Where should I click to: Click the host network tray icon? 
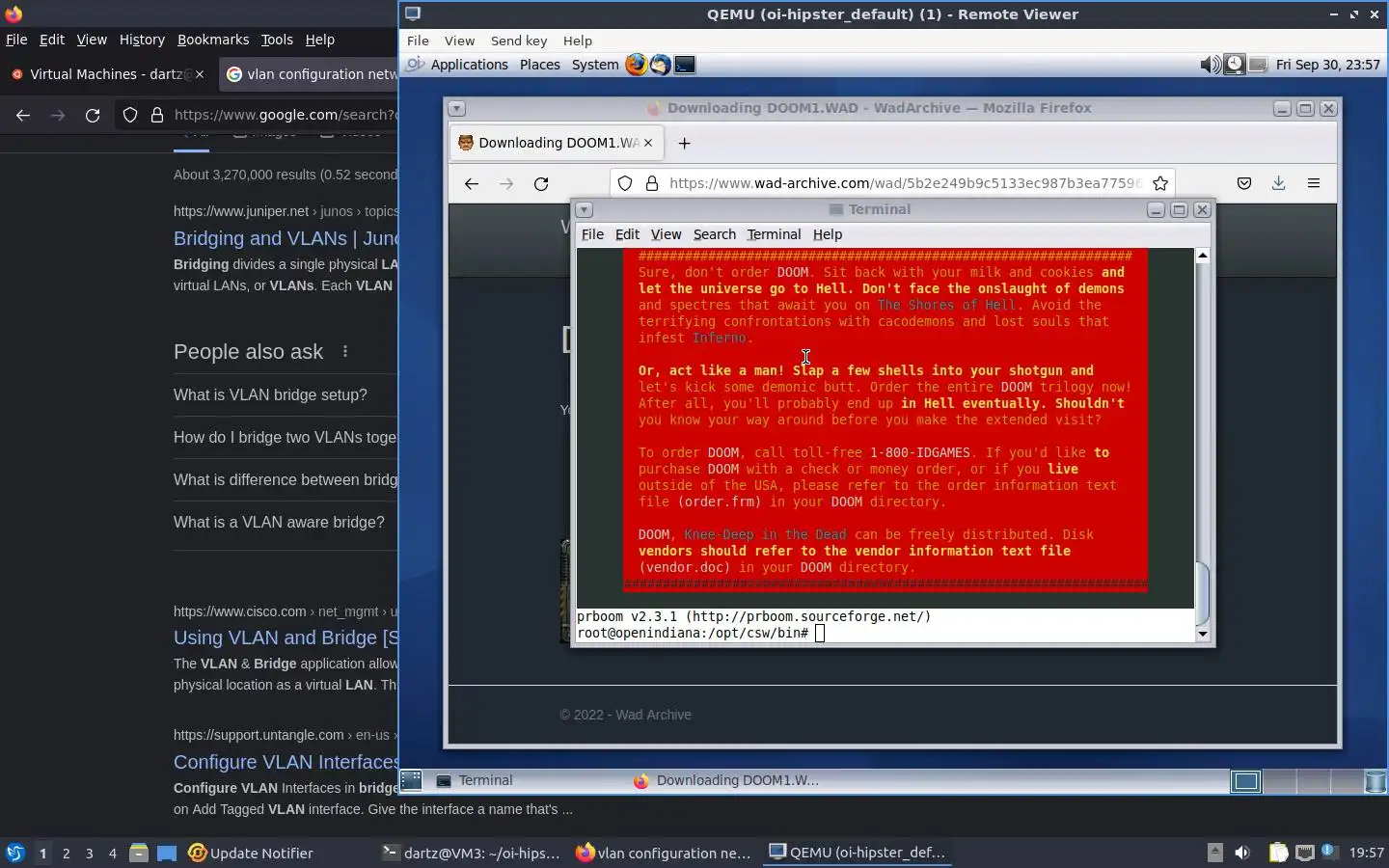1304,853
